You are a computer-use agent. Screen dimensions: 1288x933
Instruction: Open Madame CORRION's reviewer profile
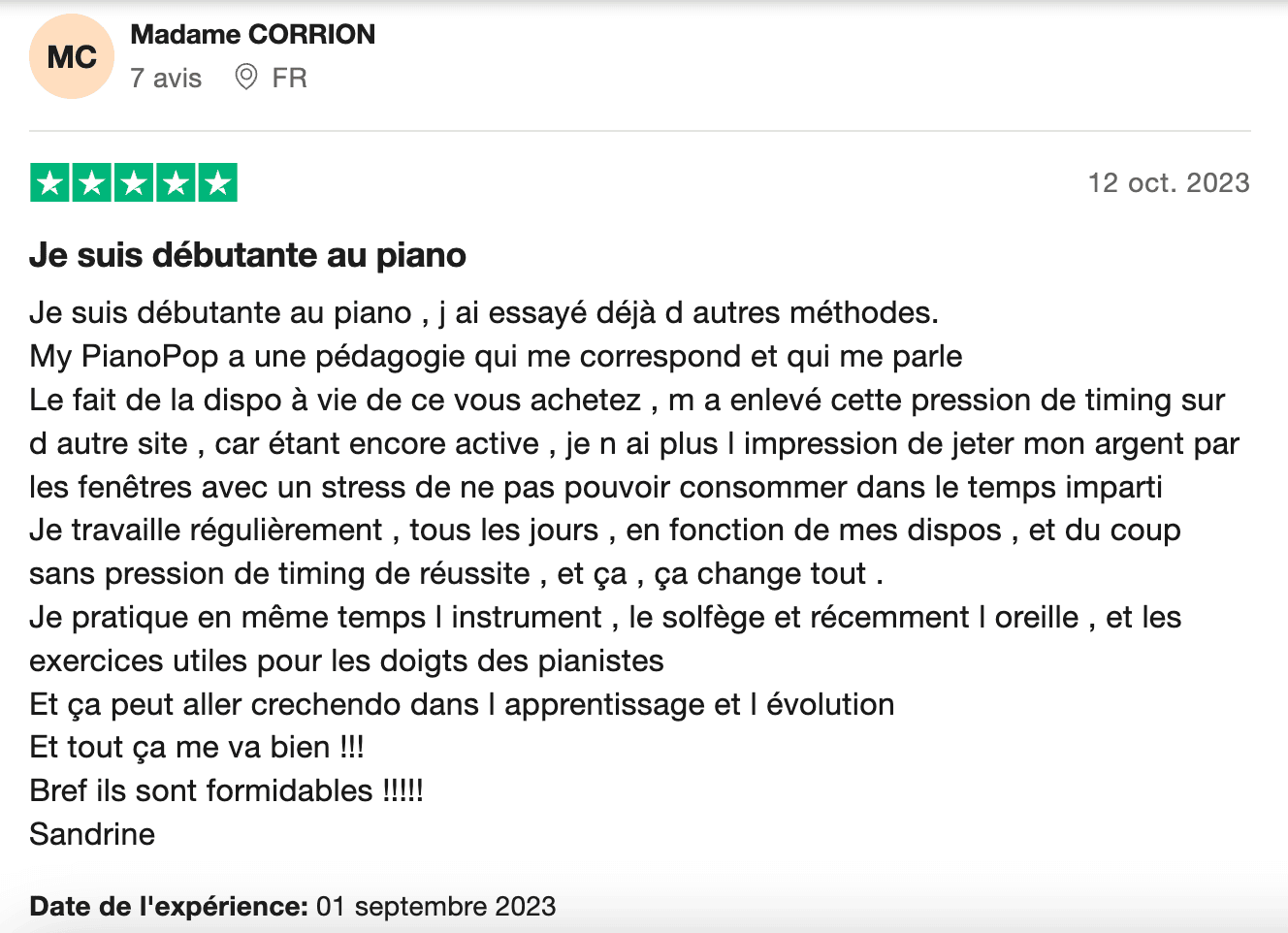252,34
